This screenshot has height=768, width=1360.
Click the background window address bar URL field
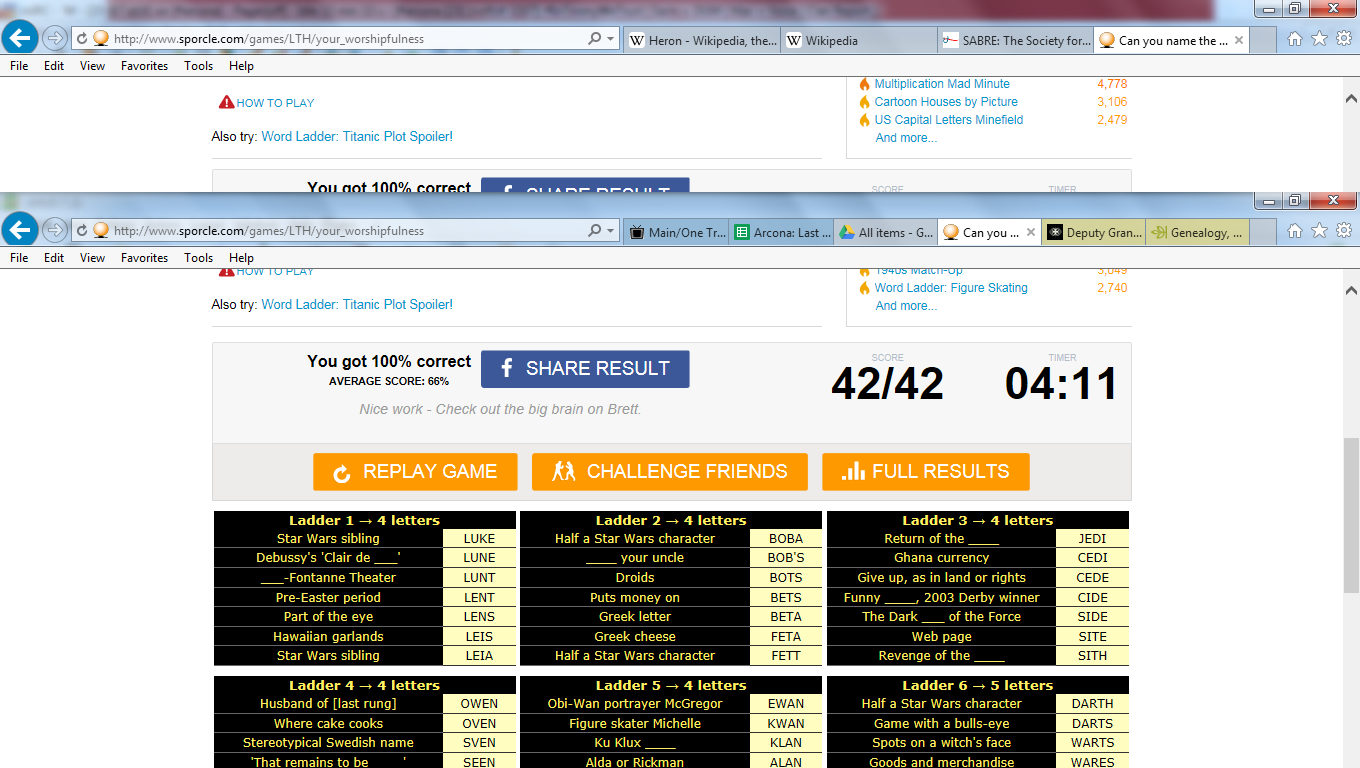(x=346, y=39)
